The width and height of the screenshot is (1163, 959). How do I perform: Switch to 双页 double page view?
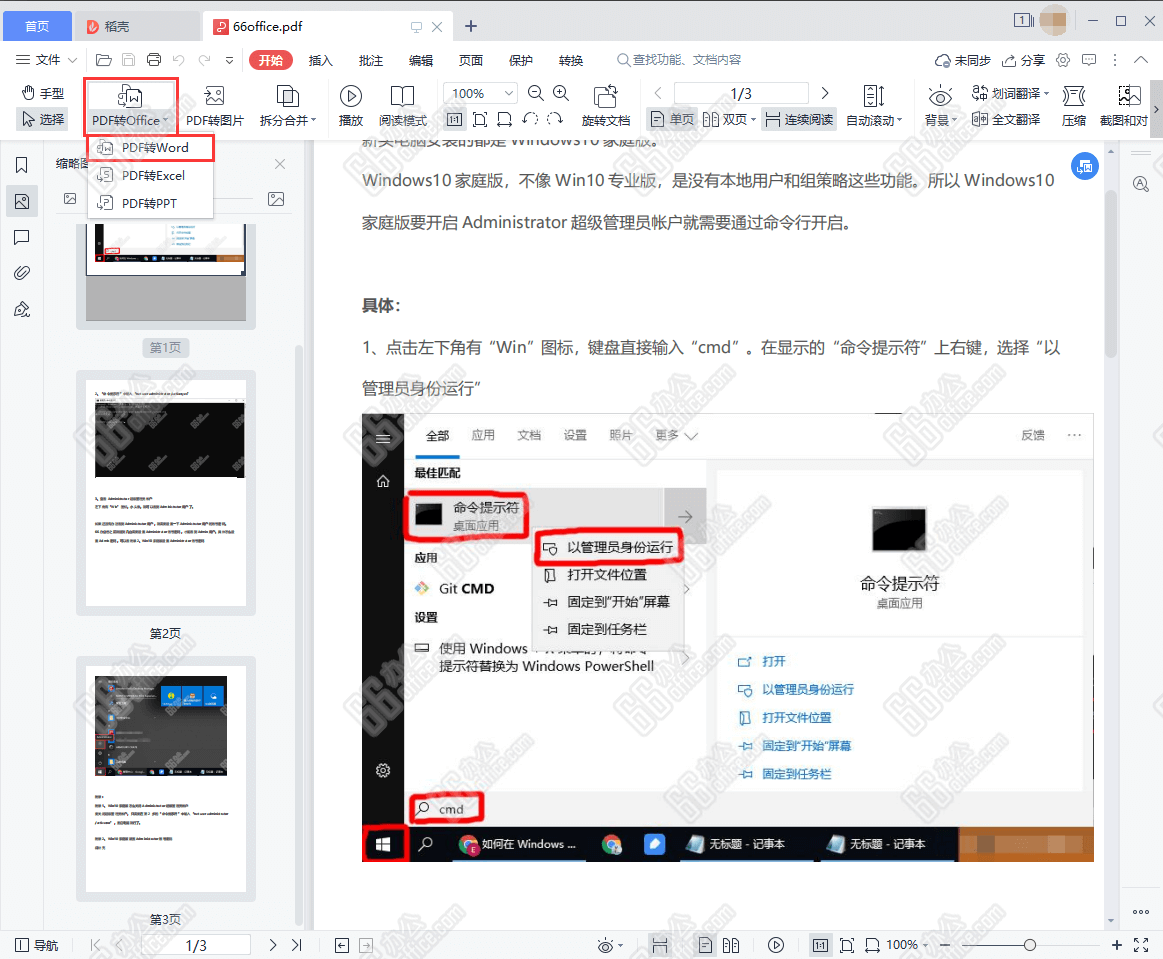pos(728,119)
